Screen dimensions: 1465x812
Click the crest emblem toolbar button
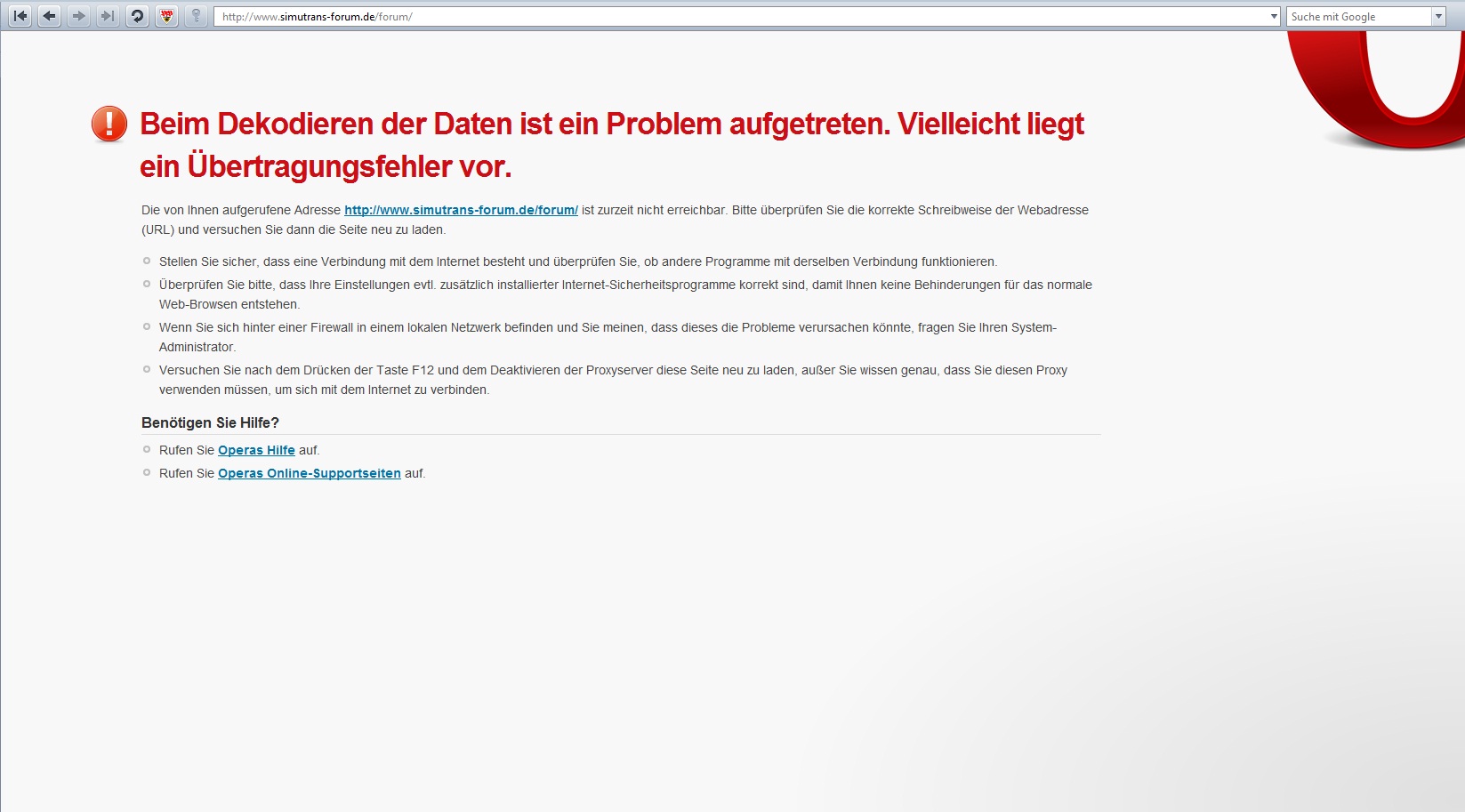[166, 16]
